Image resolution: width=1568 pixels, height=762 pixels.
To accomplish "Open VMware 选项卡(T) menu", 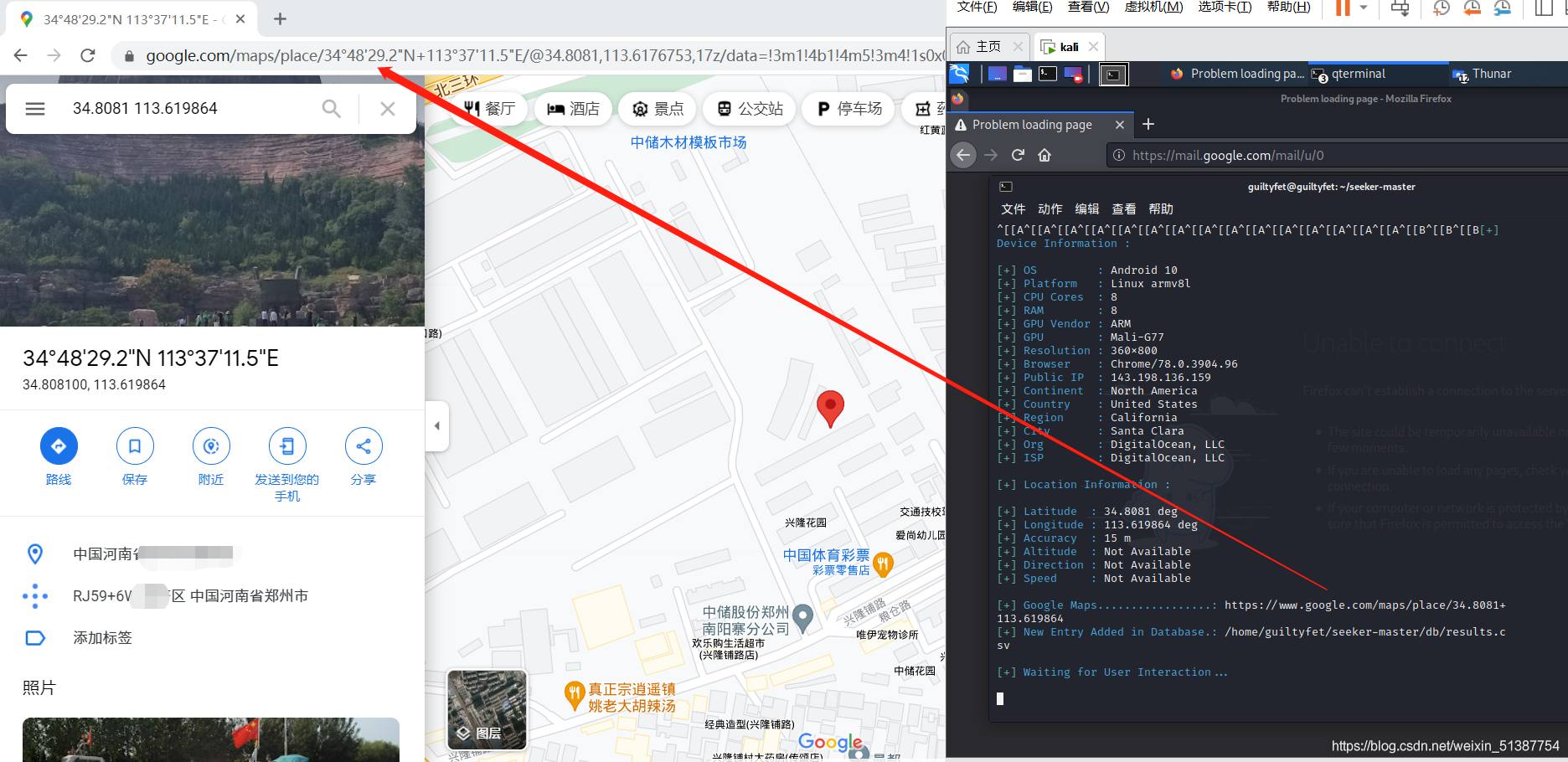I will [1225, 7].
